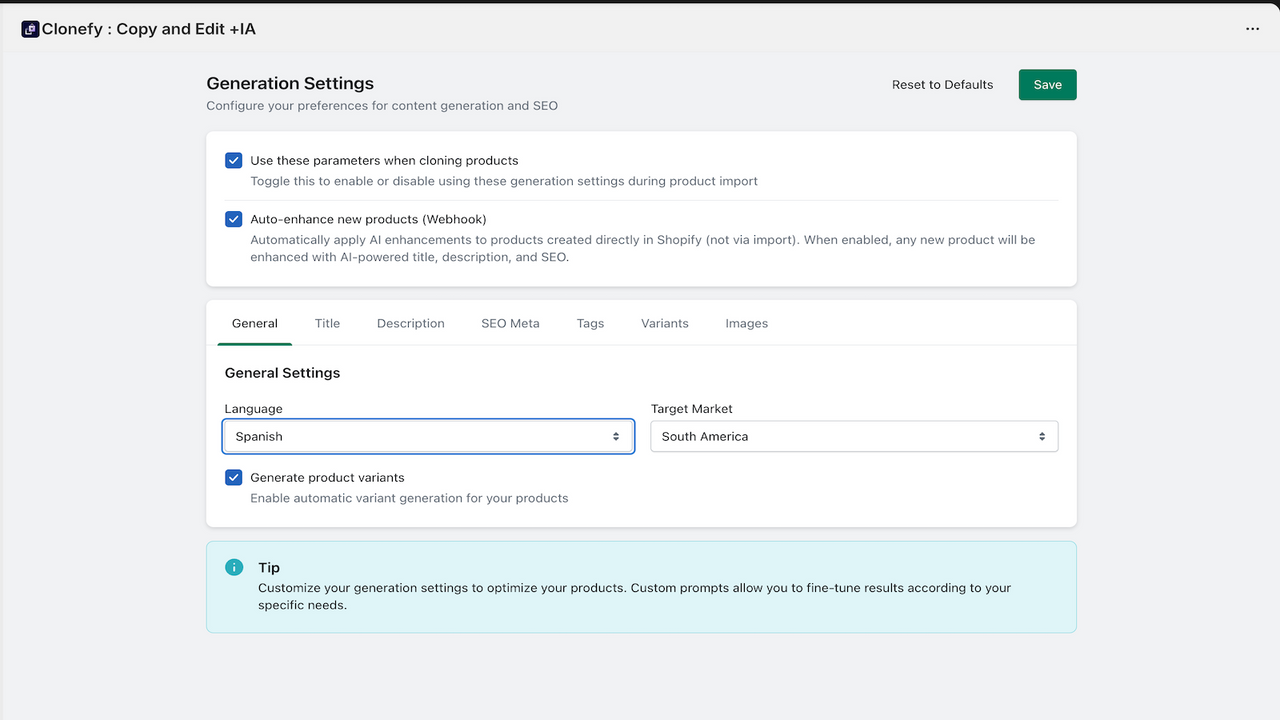Viewport: 1280px width, 720px height.
Task: Click the Clonefy : Copy and Edit +IA title
Action: pos(149,29)
